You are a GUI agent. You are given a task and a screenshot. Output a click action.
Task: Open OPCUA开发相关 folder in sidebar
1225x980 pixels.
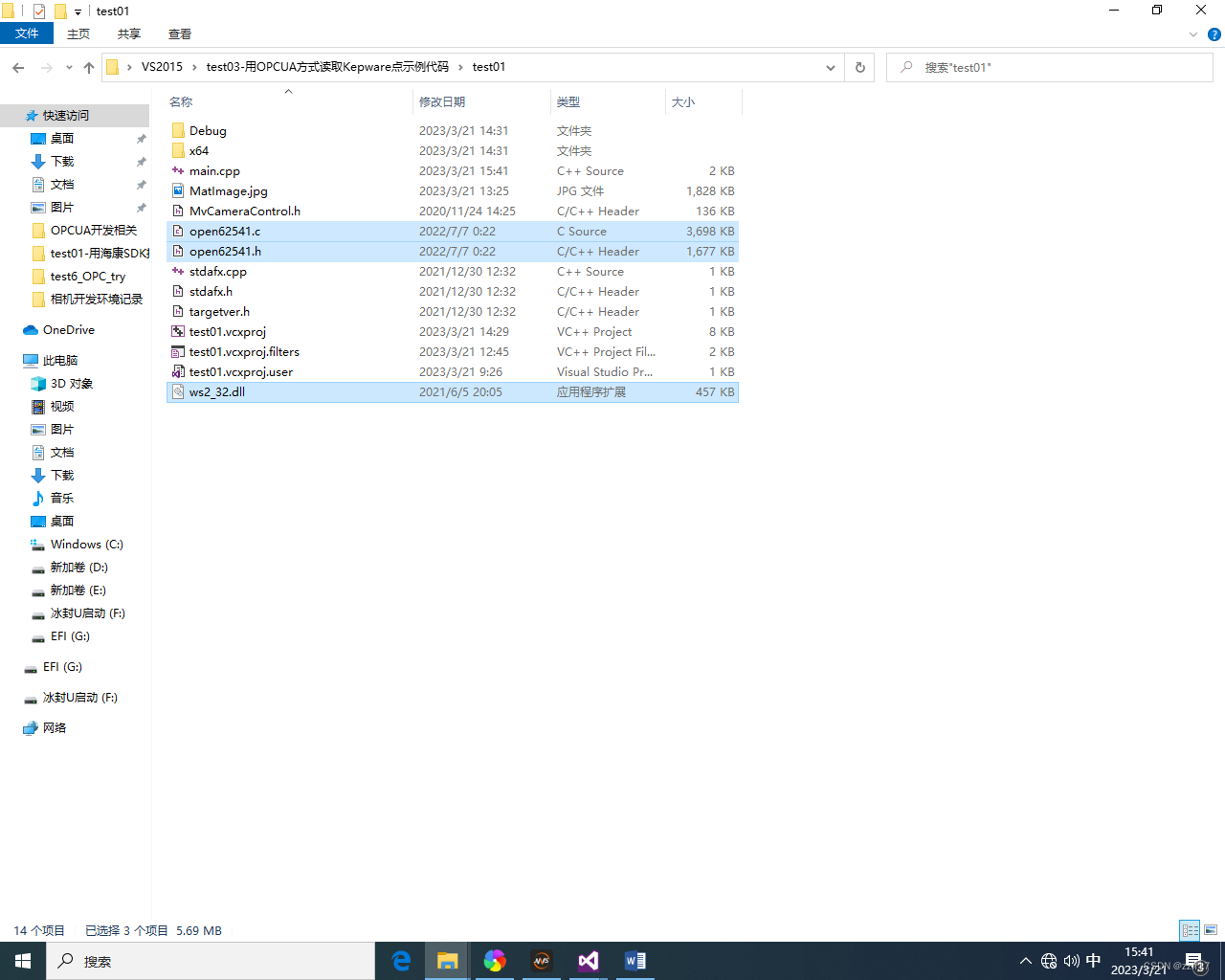coord(94,231)
